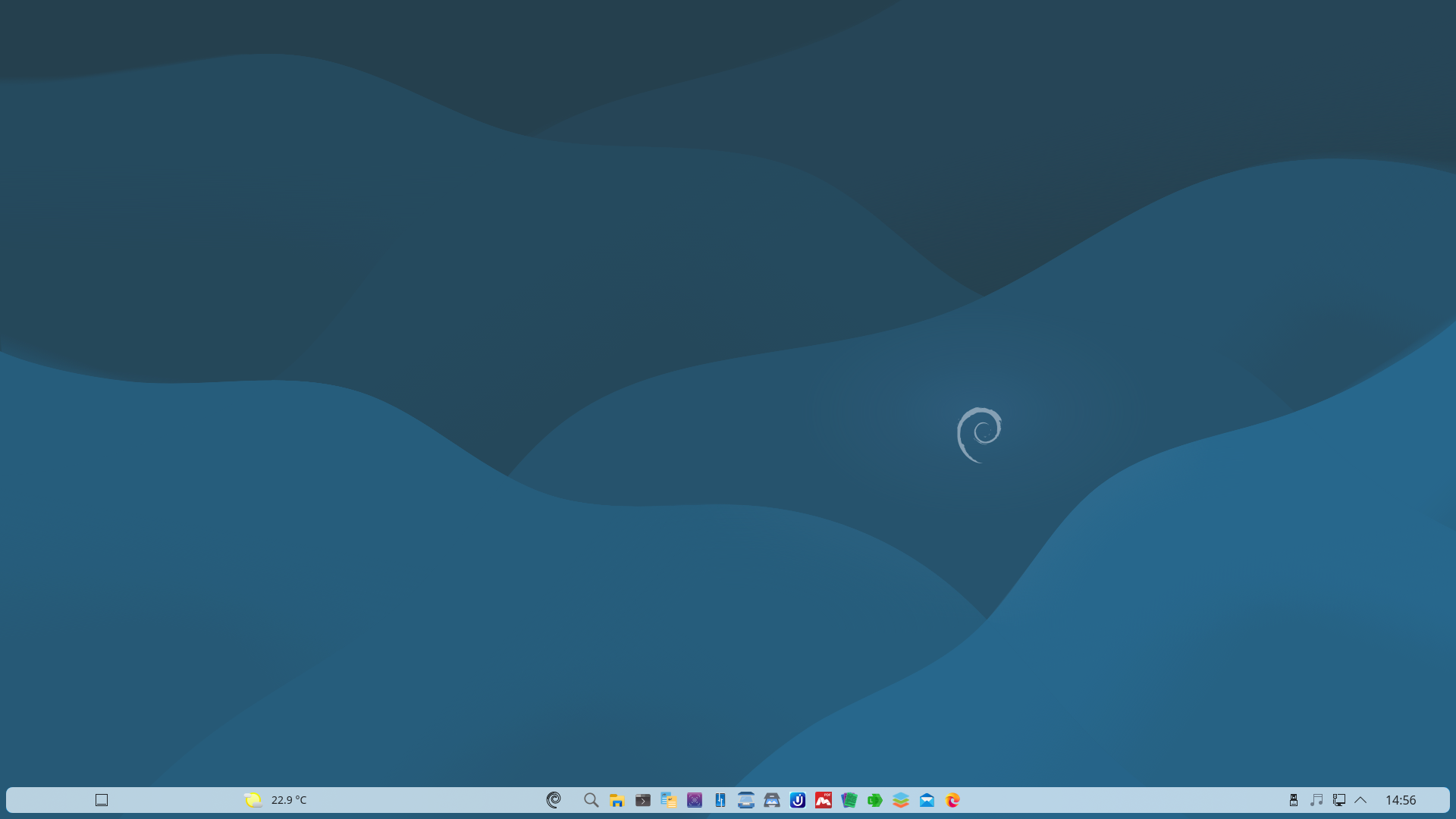Open the wired network monitor tray icon
Image resolution: width=1456 pixels, height=819 pixels.
[1339, 800]
